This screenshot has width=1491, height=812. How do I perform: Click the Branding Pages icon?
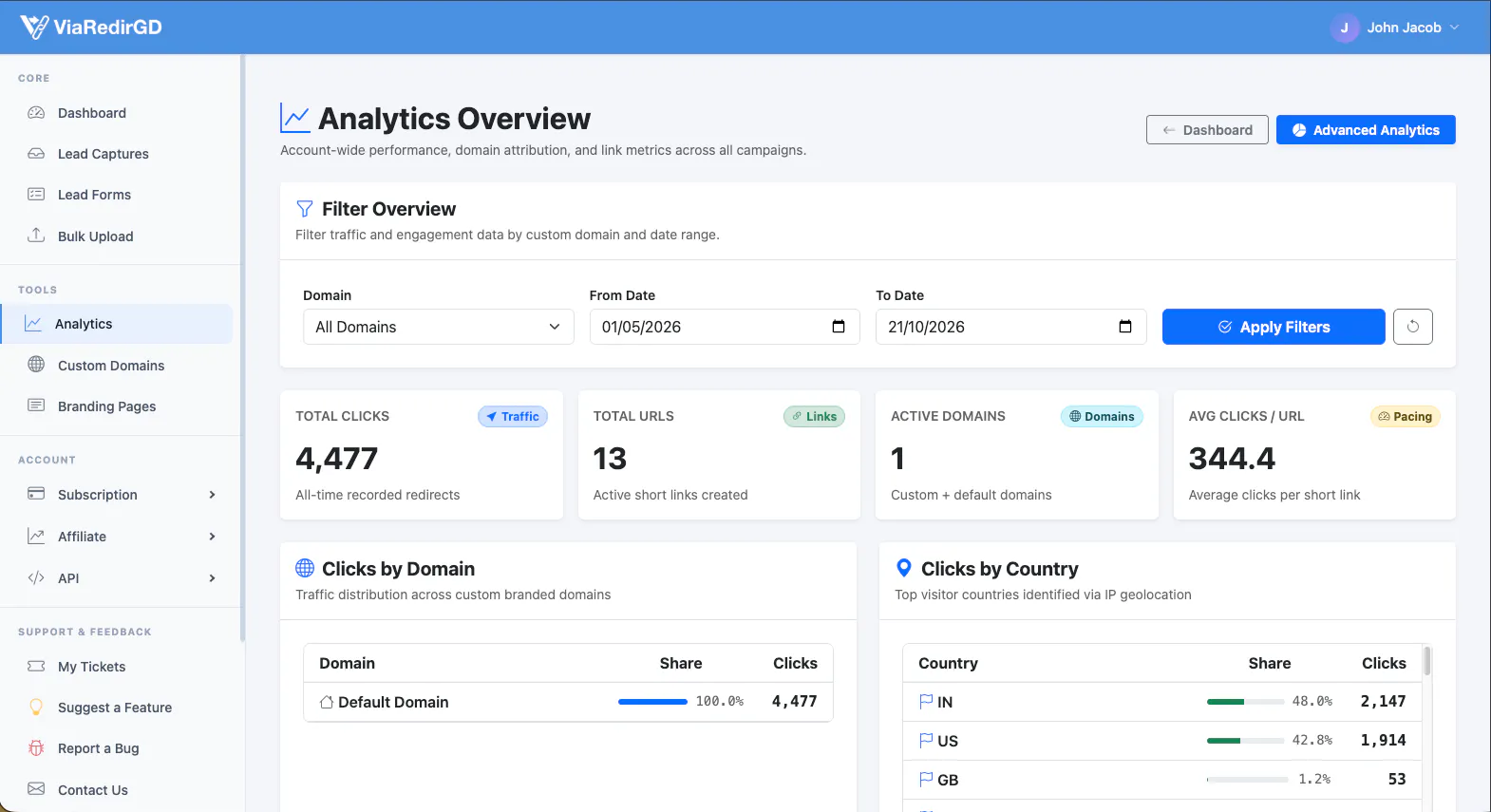pos(36,405)
